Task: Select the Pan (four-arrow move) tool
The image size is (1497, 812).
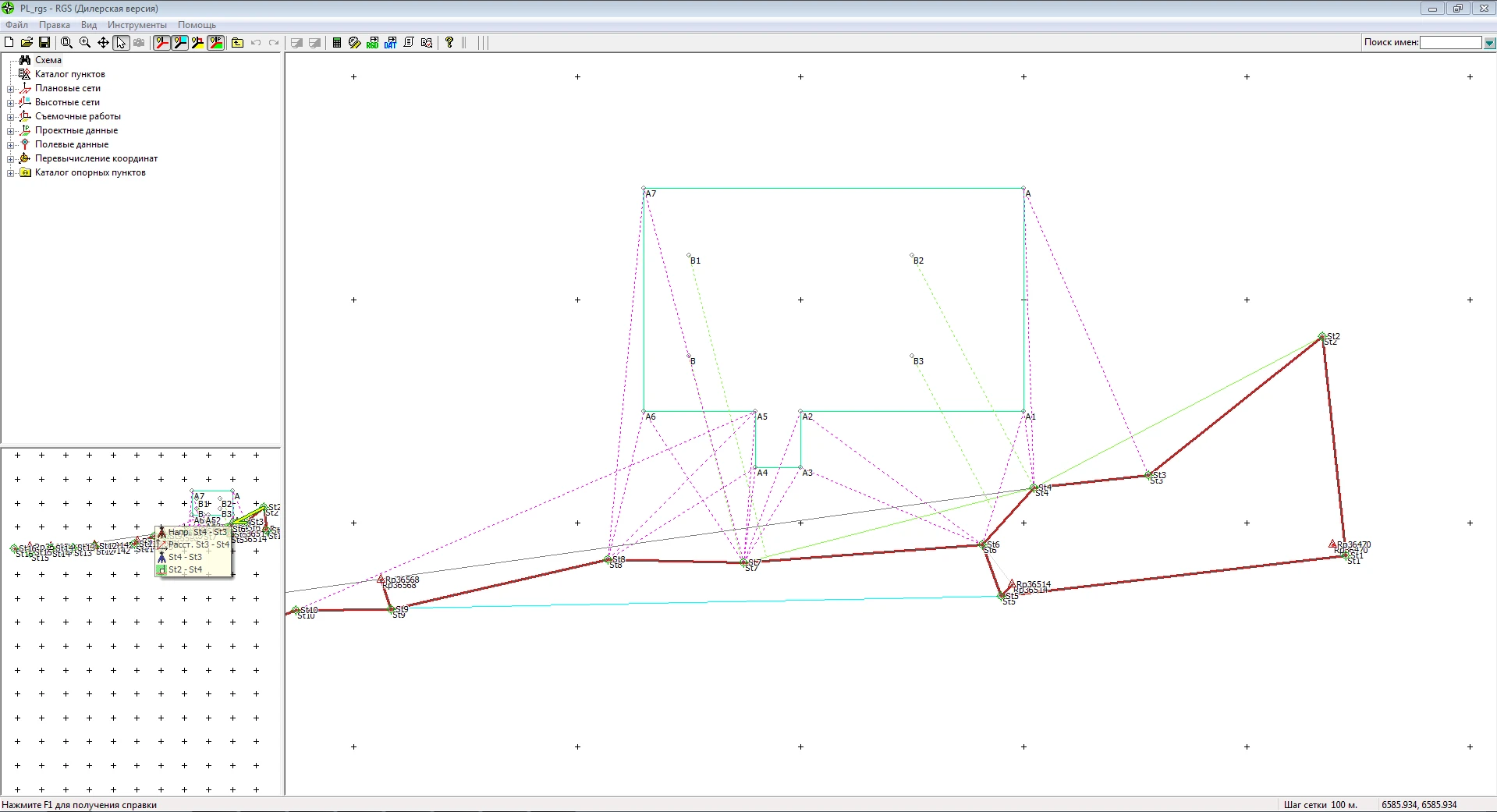Action: (103, 43)
